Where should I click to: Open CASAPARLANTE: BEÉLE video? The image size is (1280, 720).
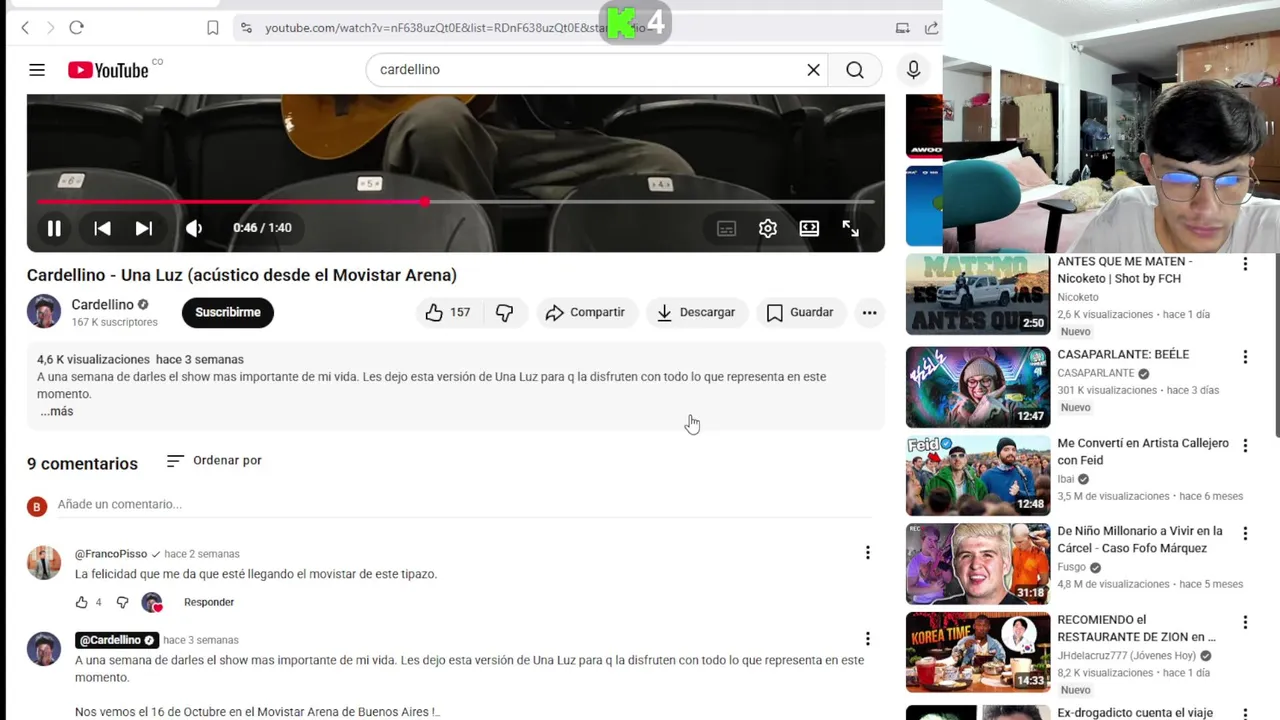(x=978, y=387)
